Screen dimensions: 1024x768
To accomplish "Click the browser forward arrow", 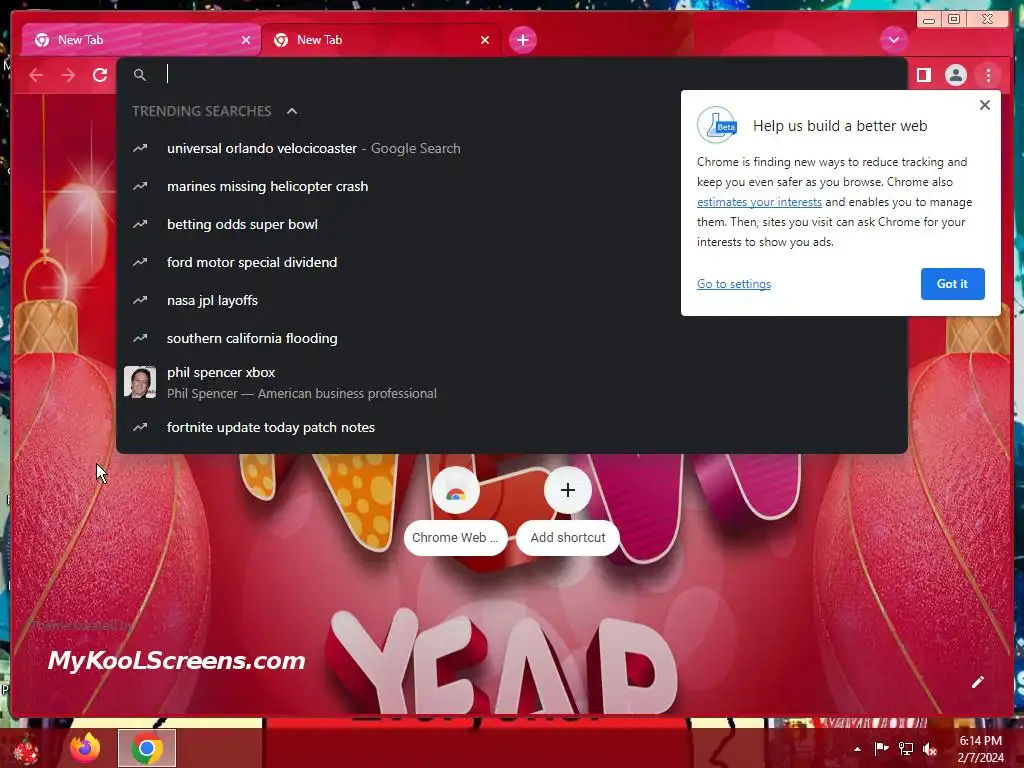I will point(68,75).
